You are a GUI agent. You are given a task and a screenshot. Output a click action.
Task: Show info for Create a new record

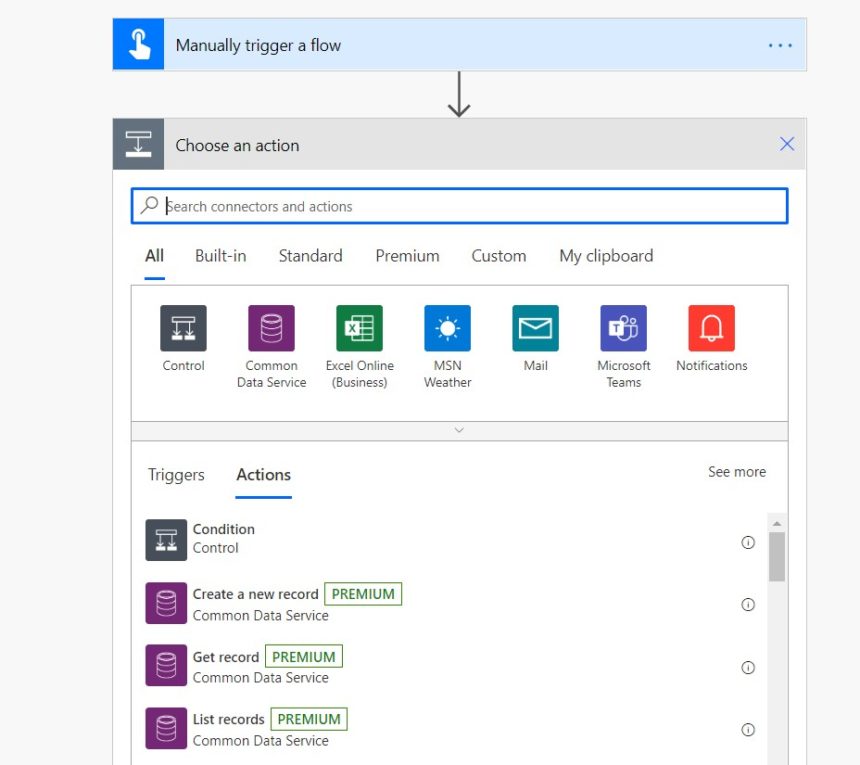tap(748, 604)
